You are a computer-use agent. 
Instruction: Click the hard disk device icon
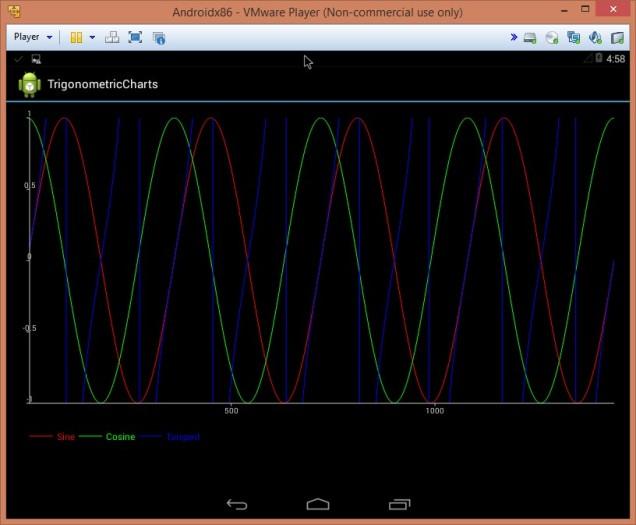pos(530,37)
